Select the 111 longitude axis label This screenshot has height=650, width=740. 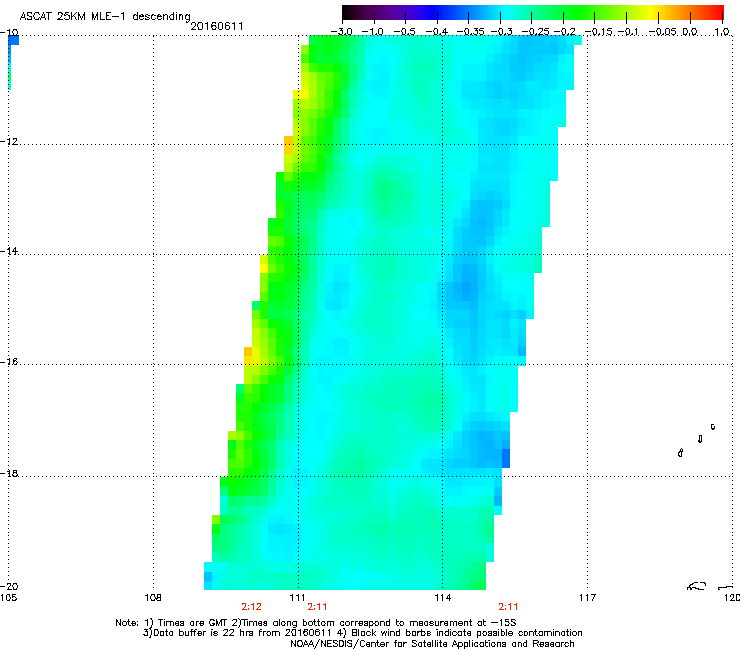coord(298,598)
